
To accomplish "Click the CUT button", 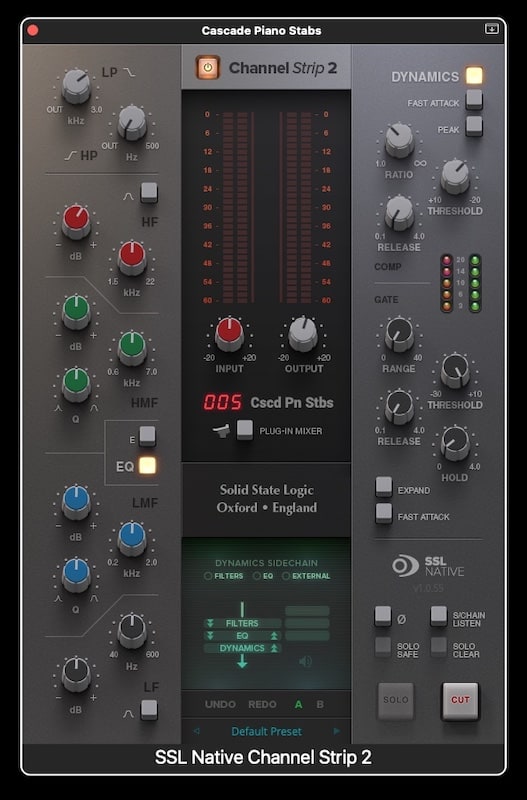I will (x=460, y=701).
